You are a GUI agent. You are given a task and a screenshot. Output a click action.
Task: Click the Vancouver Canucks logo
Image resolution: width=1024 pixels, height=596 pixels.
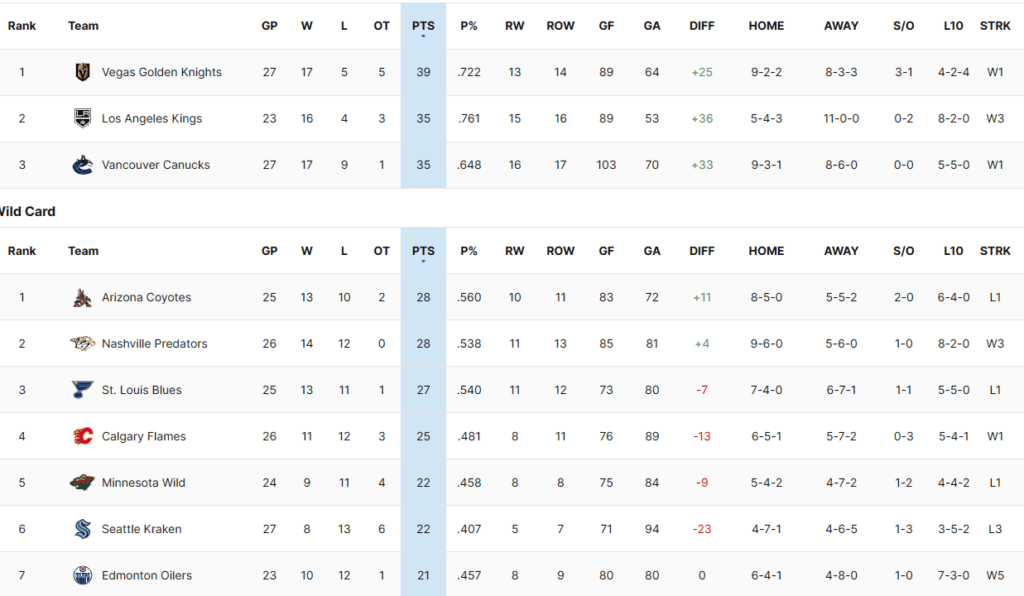pyautogui.click(x=82, y=165)
